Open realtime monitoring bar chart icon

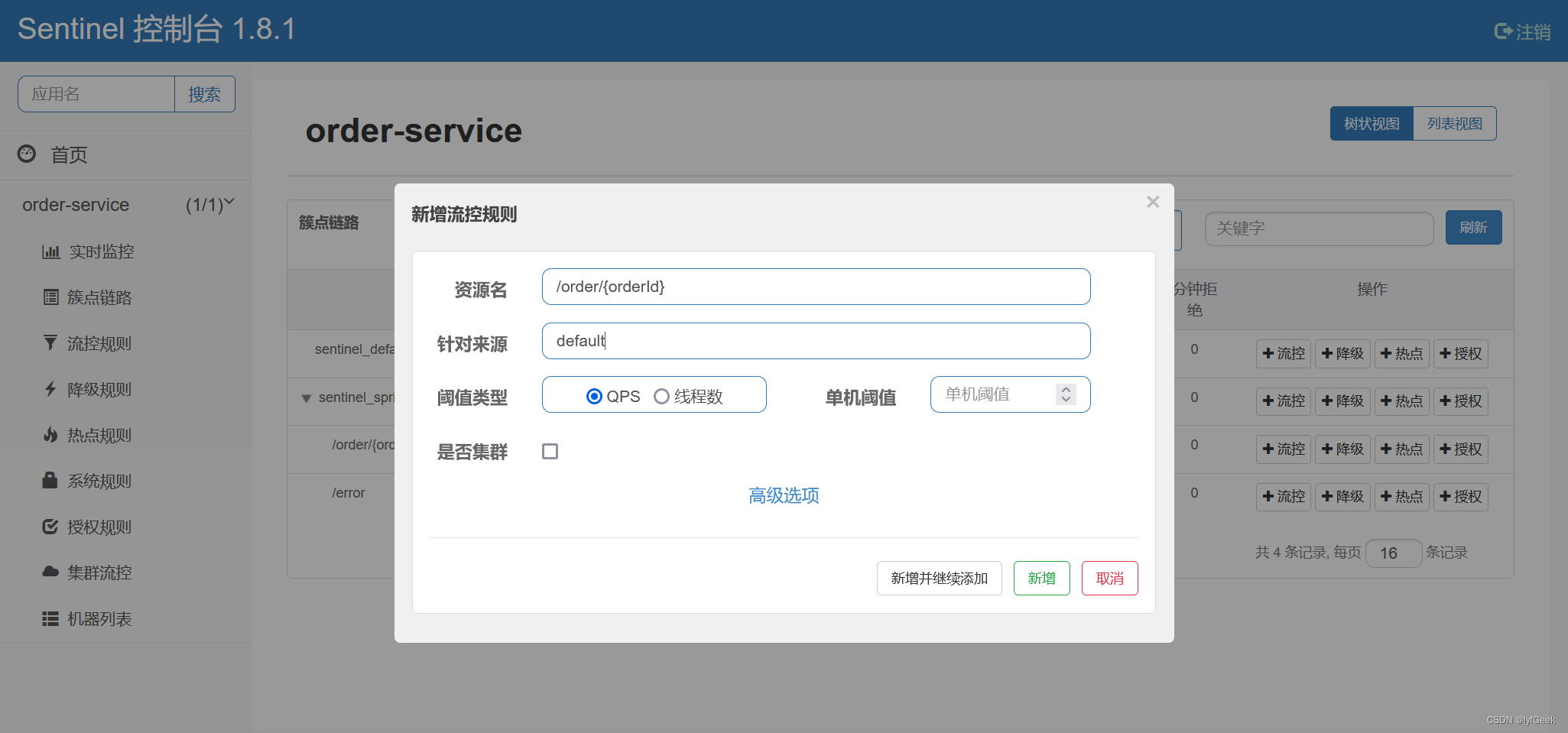50,251
